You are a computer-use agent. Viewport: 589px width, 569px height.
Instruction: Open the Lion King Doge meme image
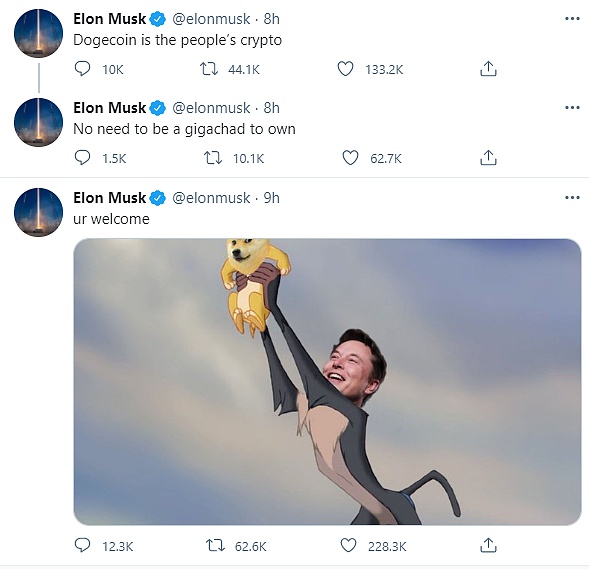pyautogui.click(x=327, y=382)
